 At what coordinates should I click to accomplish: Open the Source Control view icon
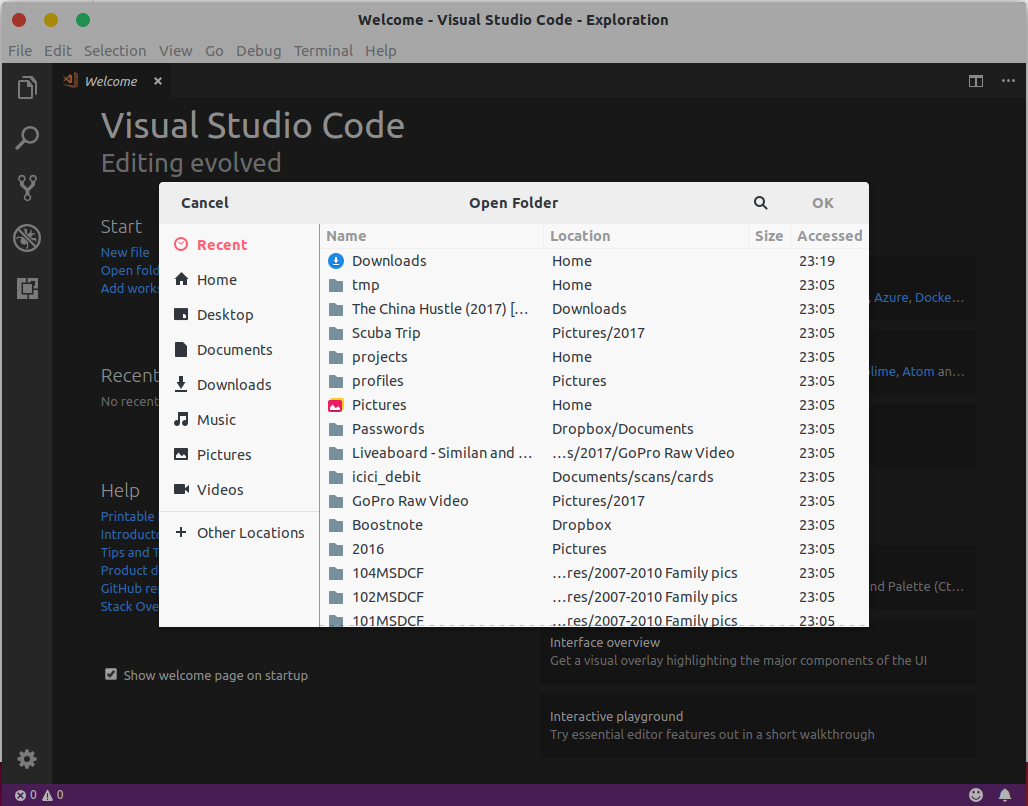pos(26,187)
